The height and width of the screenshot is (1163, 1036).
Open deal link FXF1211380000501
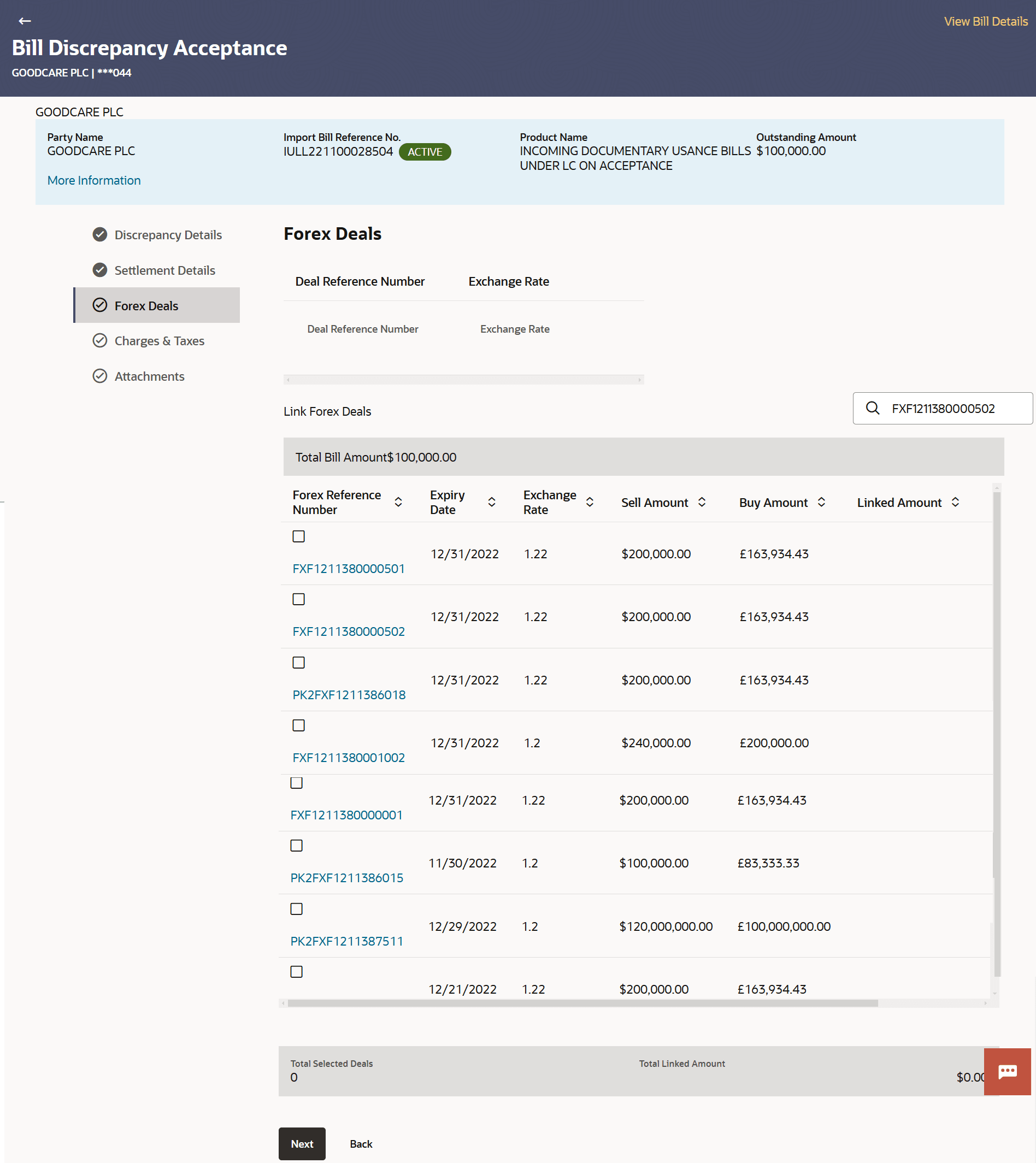point(349,569)
